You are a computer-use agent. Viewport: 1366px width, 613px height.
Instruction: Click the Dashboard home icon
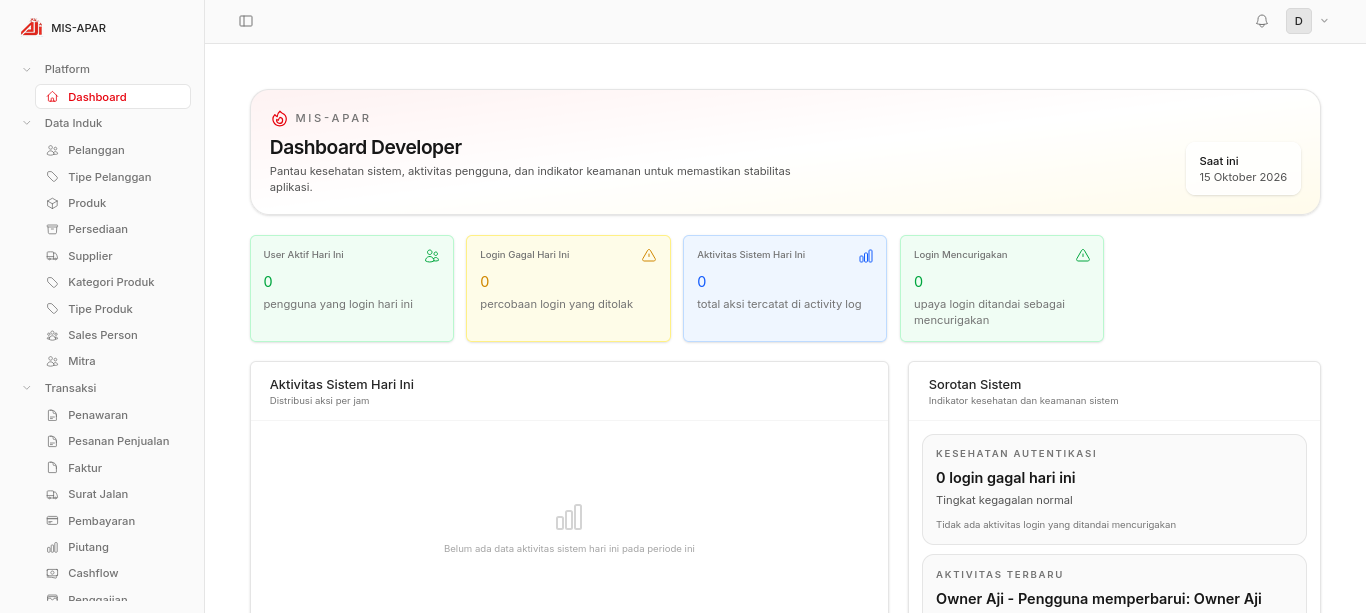coord(52,97)
